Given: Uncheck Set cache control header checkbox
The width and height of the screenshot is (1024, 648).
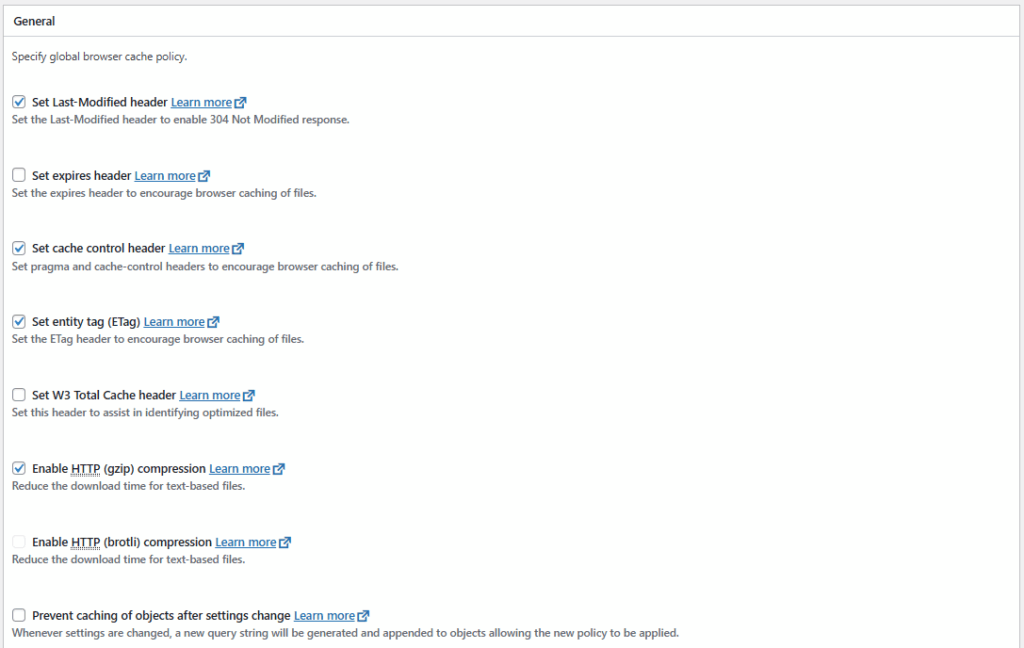Looking at the screenshot, I should (x=19, y=248).
